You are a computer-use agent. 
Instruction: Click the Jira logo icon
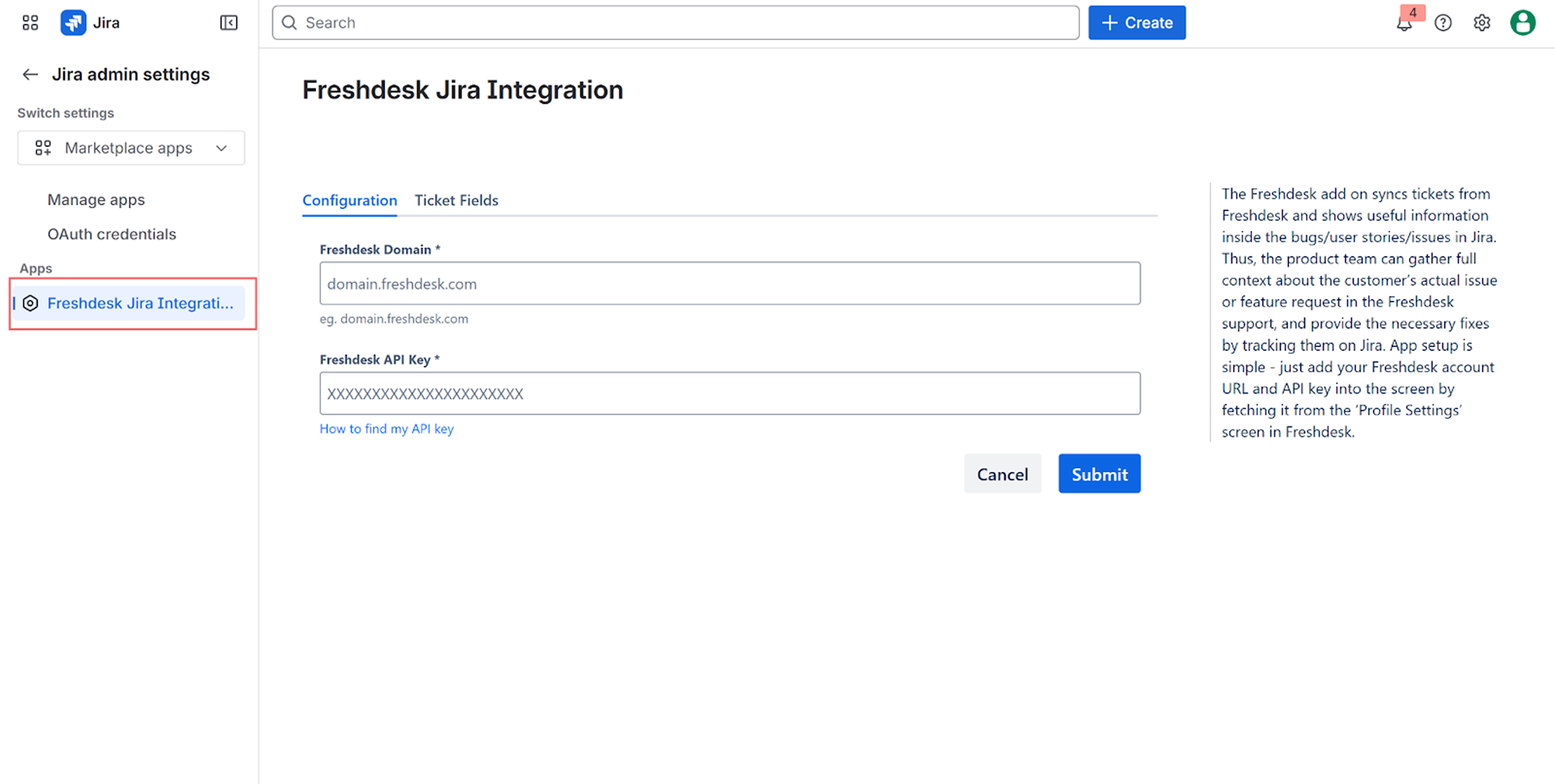tap(73, 23)
